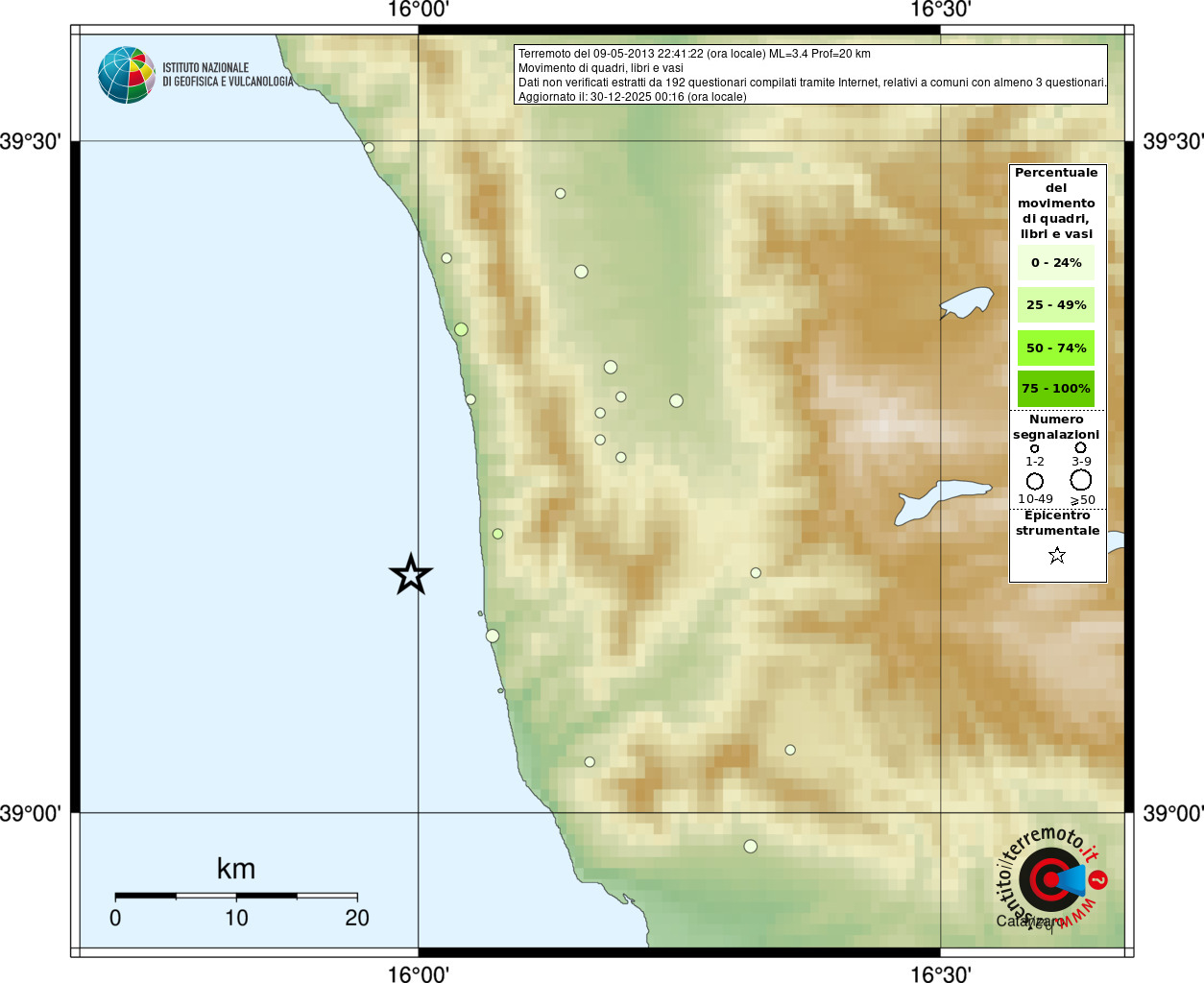
Task: Click the upper lake on the map
Action: 966,302
